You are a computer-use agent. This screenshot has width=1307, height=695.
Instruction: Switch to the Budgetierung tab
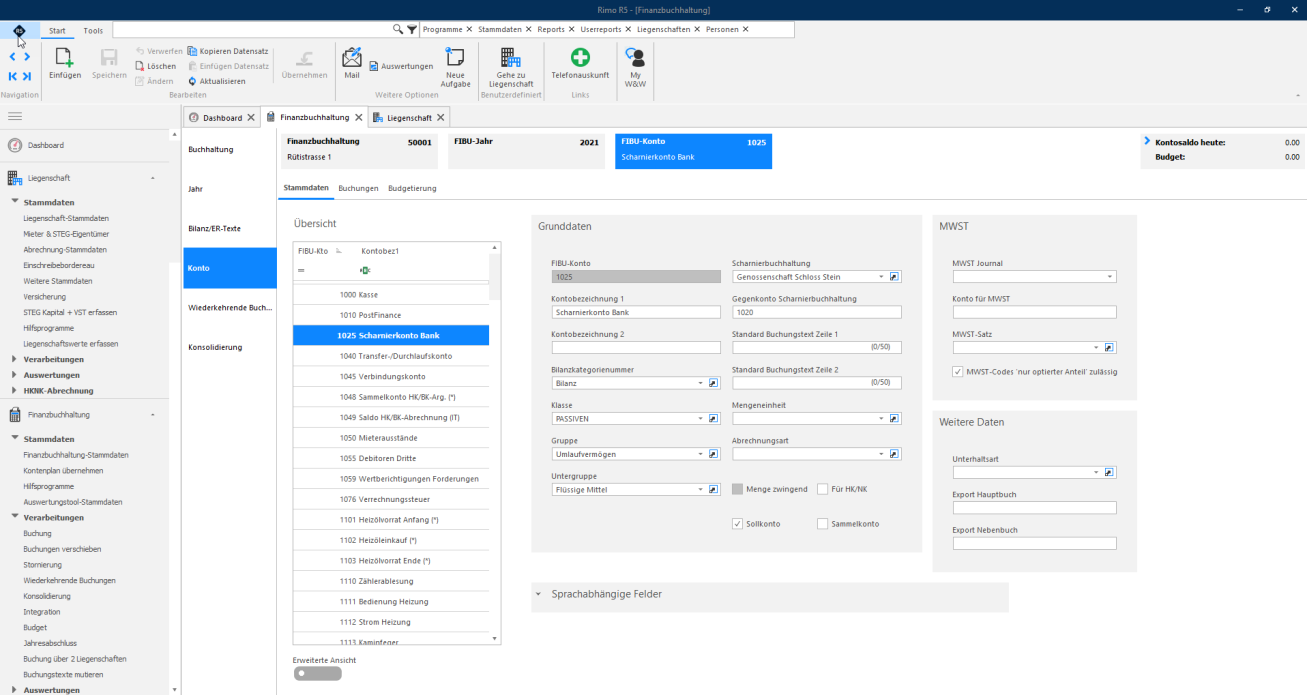click(x=412, y=188)
